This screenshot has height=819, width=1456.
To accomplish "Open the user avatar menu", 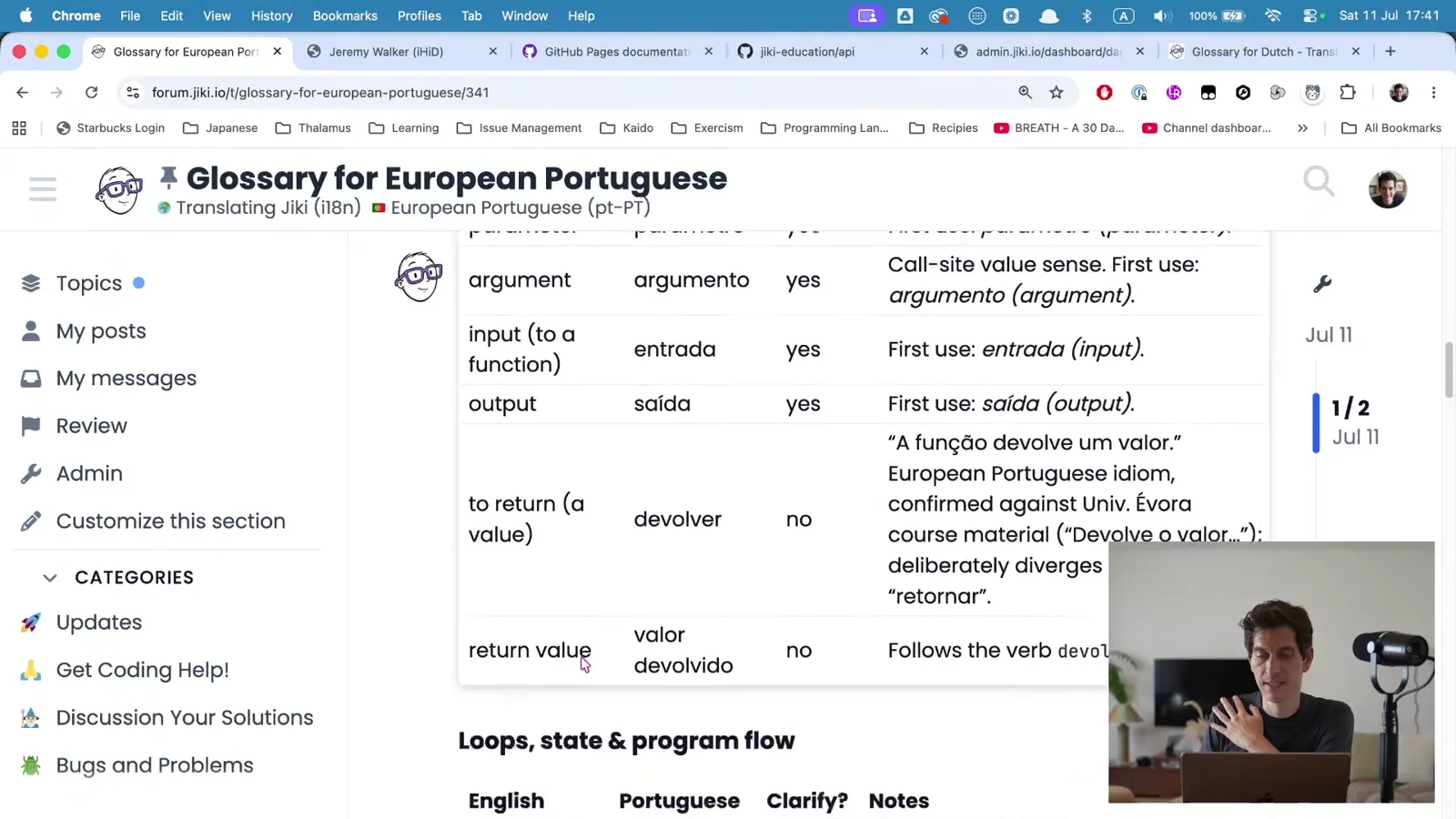I will click(x=1388, y=189).
